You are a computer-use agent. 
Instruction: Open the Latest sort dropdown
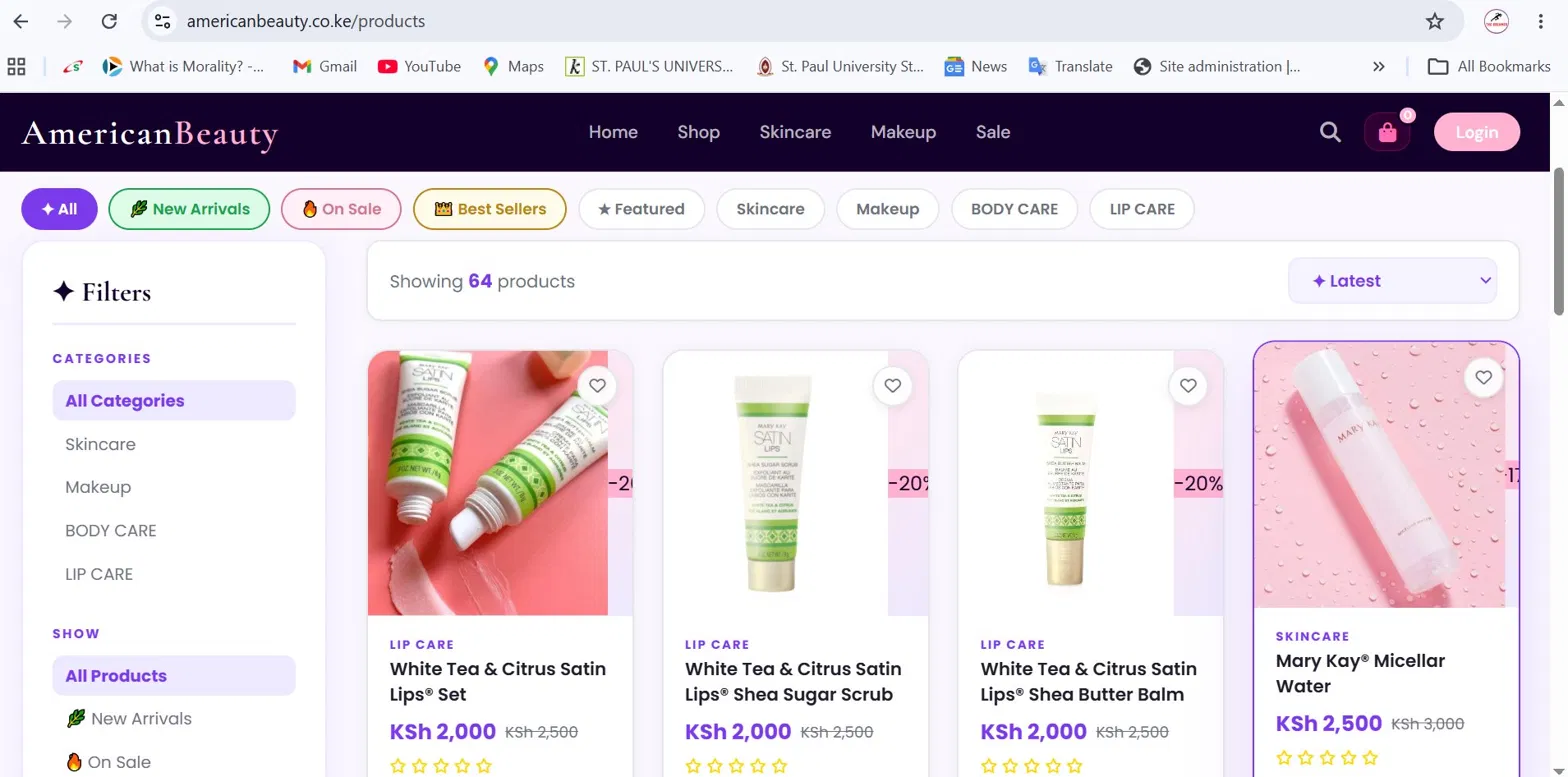[x=1392, y=281]
